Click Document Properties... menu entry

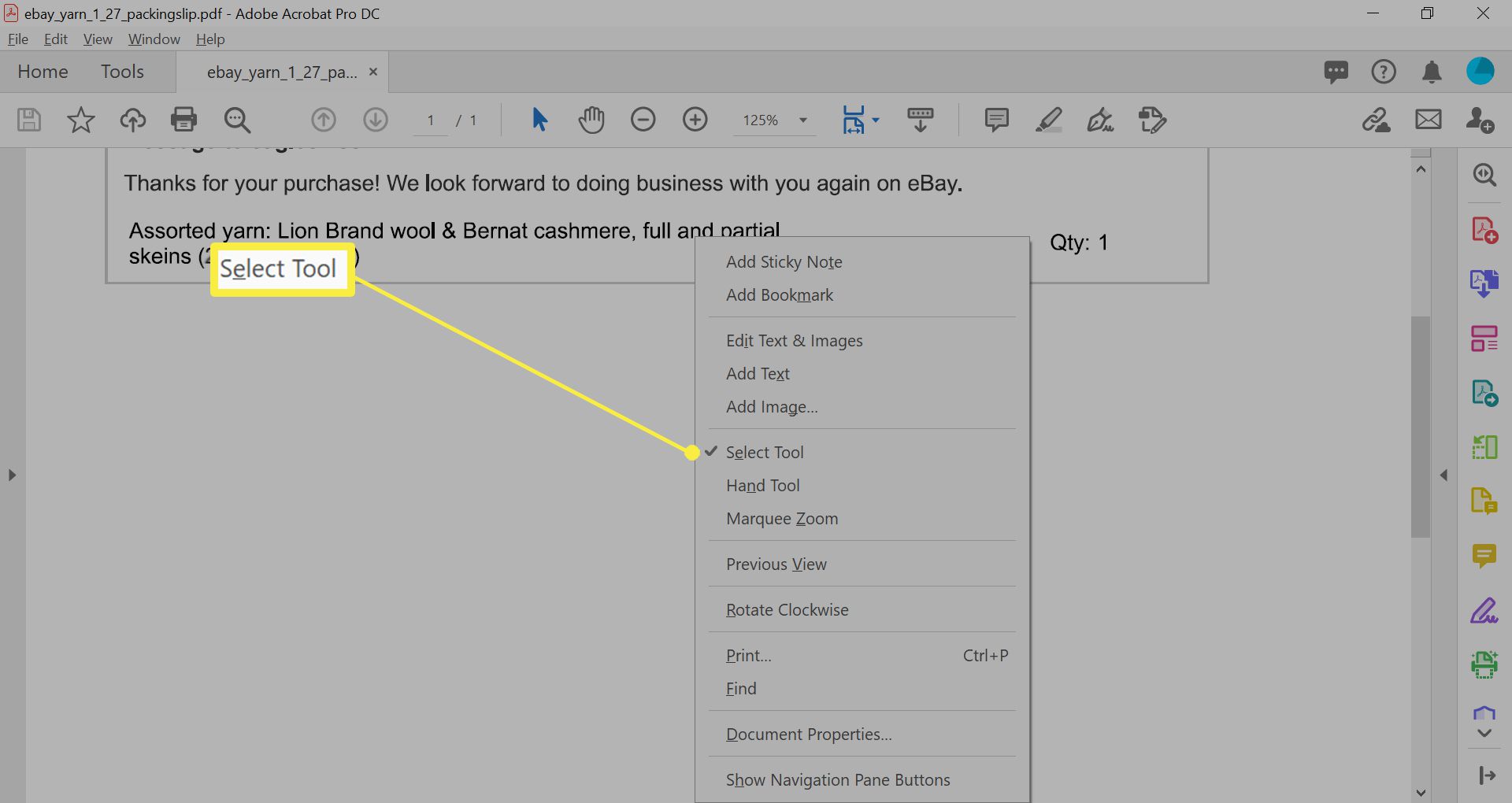[x=809, y=735]
